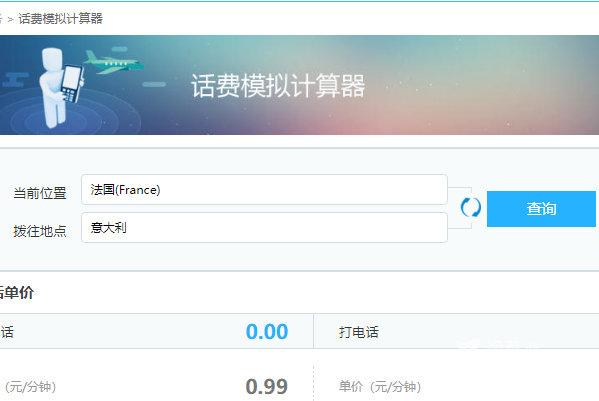The width and height of the screenshot is (599, 401).
Task: Click the 话费模拟计算器 banner title
Action: 278,86
